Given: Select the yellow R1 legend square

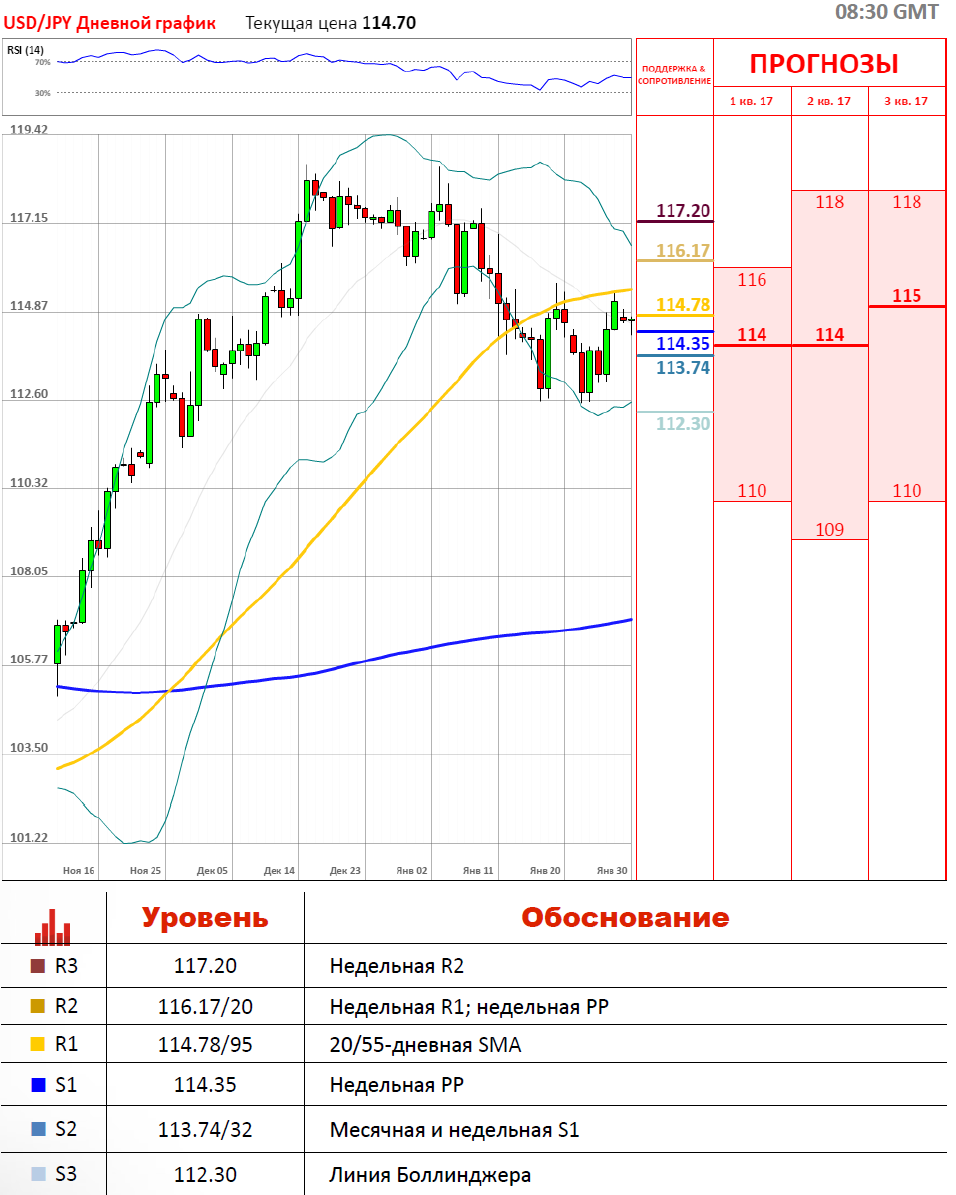Looking at the screenshot, I should coord(38,1045).
